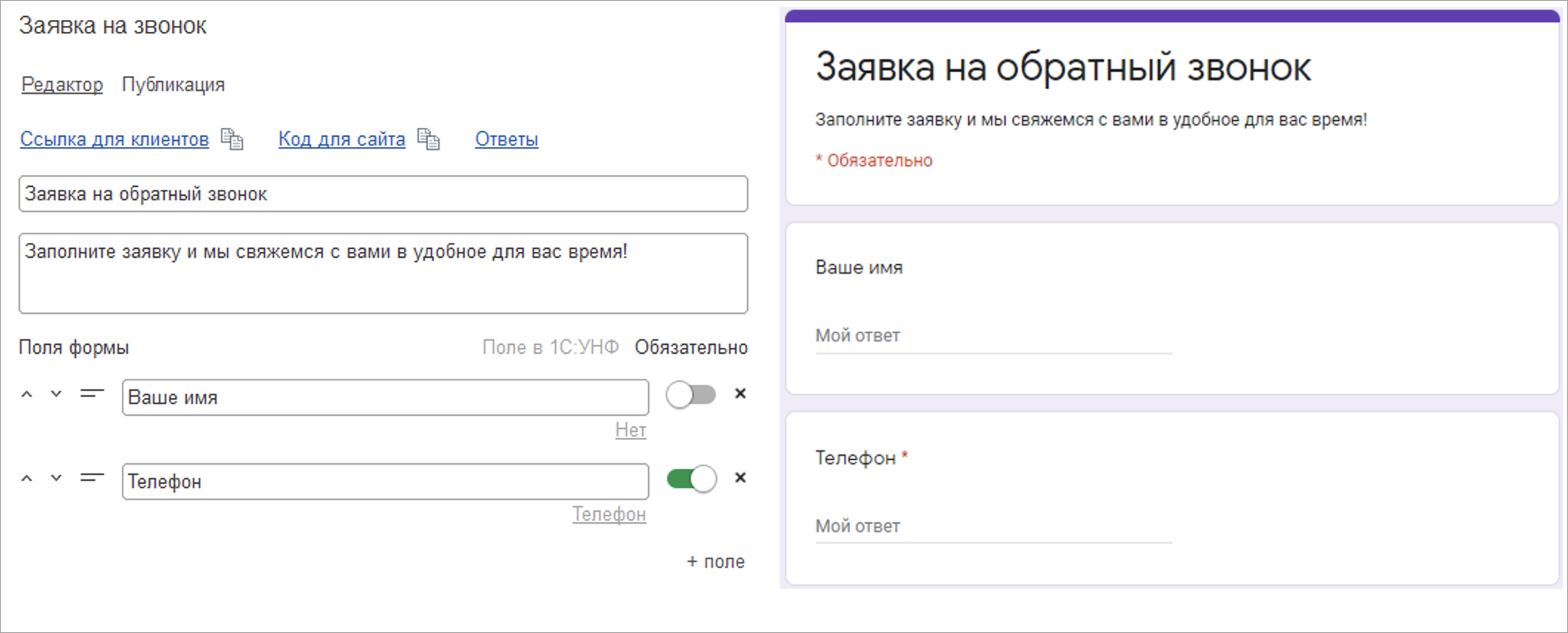1568x633 pixels.
Task: Disable required toggle for 'Телефон'
Action: [691, 479]
